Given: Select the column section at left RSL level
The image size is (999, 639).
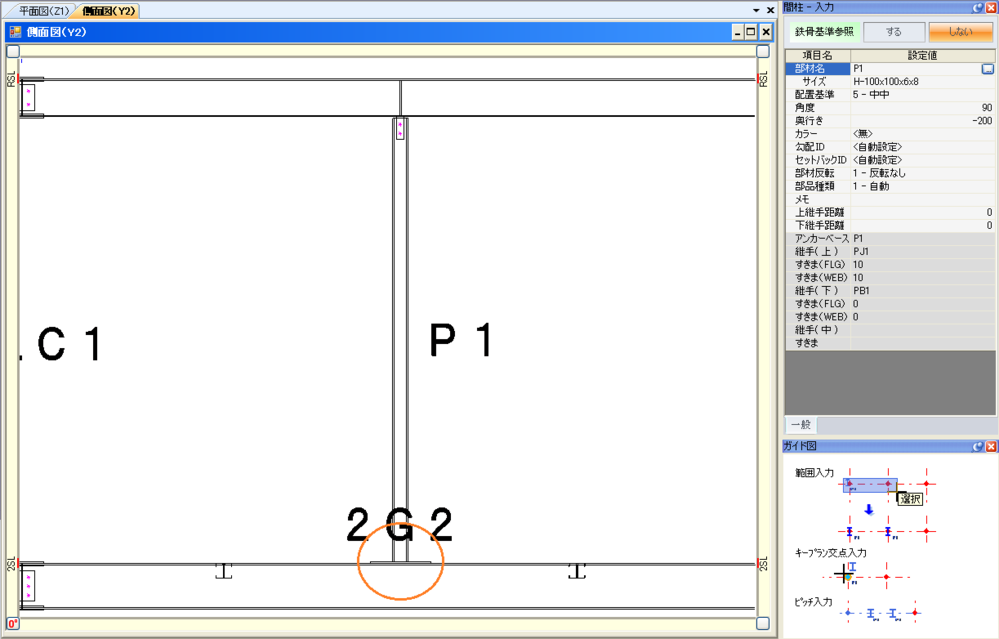Looking at the screenshot, I should (x=28, y=97).
